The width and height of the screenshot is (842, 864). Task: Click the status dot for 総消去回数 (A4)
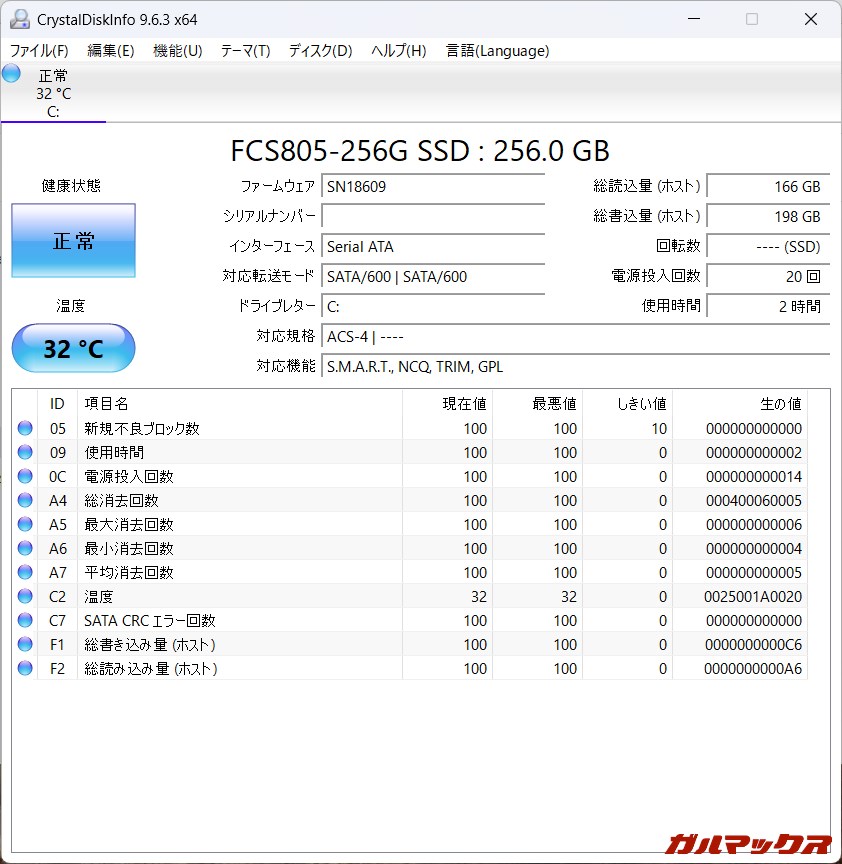(x=24, y=500)
